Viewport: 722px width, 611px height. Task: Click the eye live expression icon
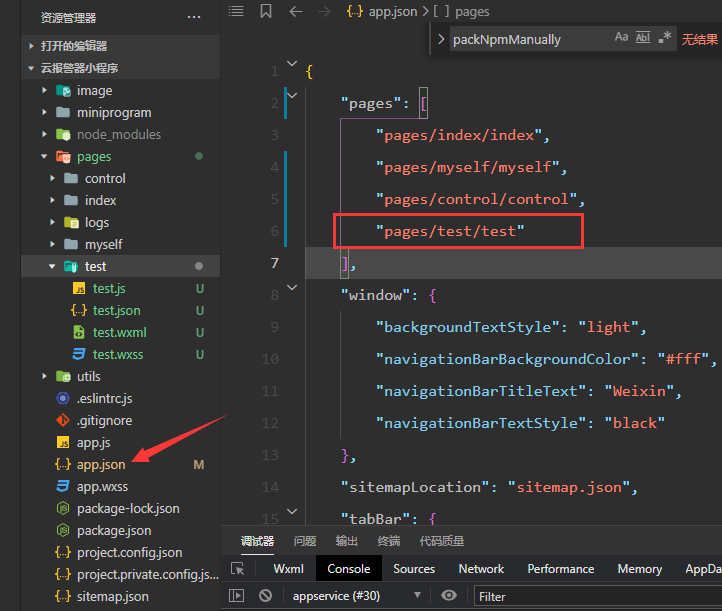(x=449, y=595)
